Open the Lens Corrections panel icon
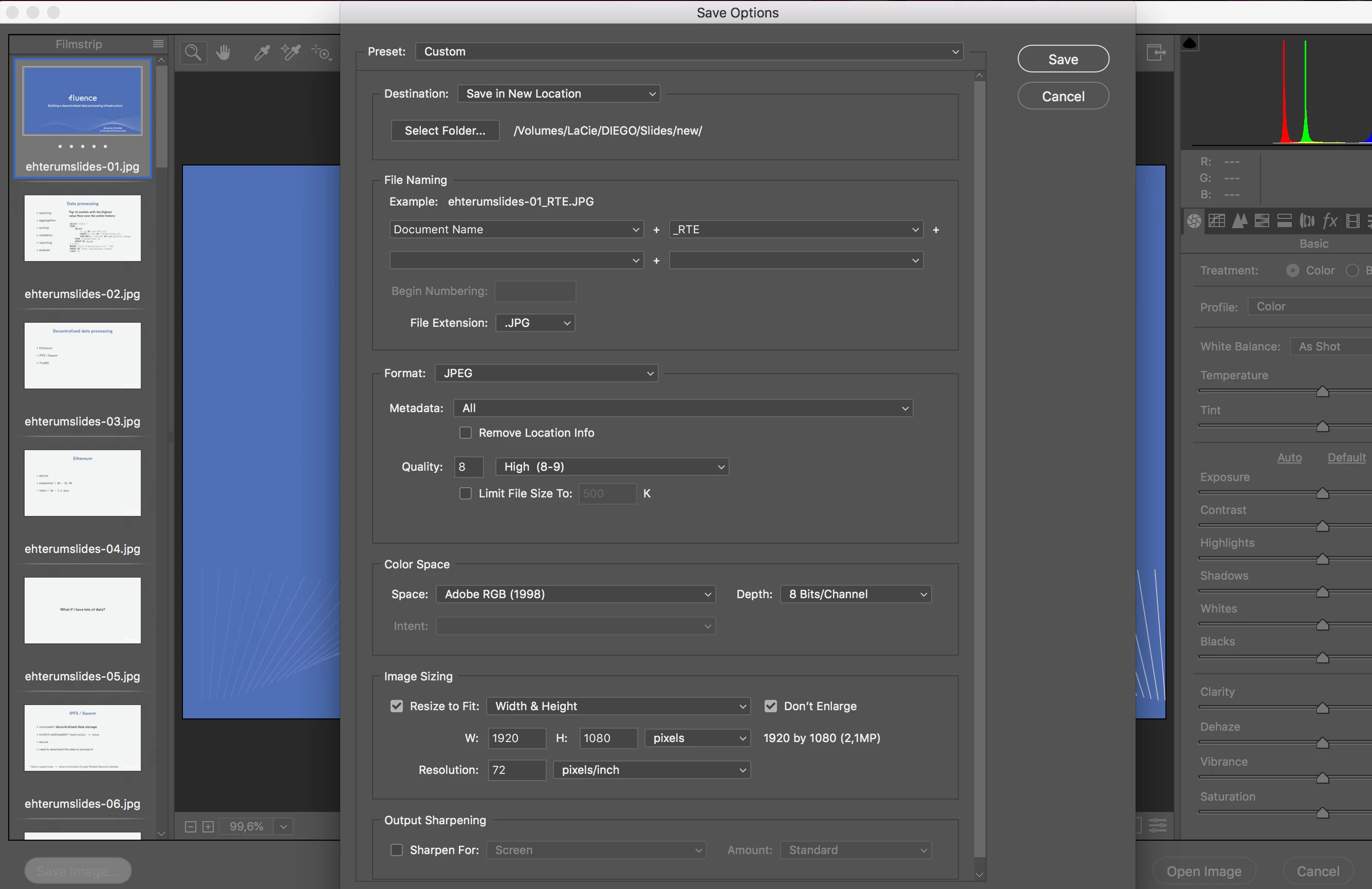The width and height of the screenshot is (1372, 889). pyautogui.click(x=1307, y=221)
